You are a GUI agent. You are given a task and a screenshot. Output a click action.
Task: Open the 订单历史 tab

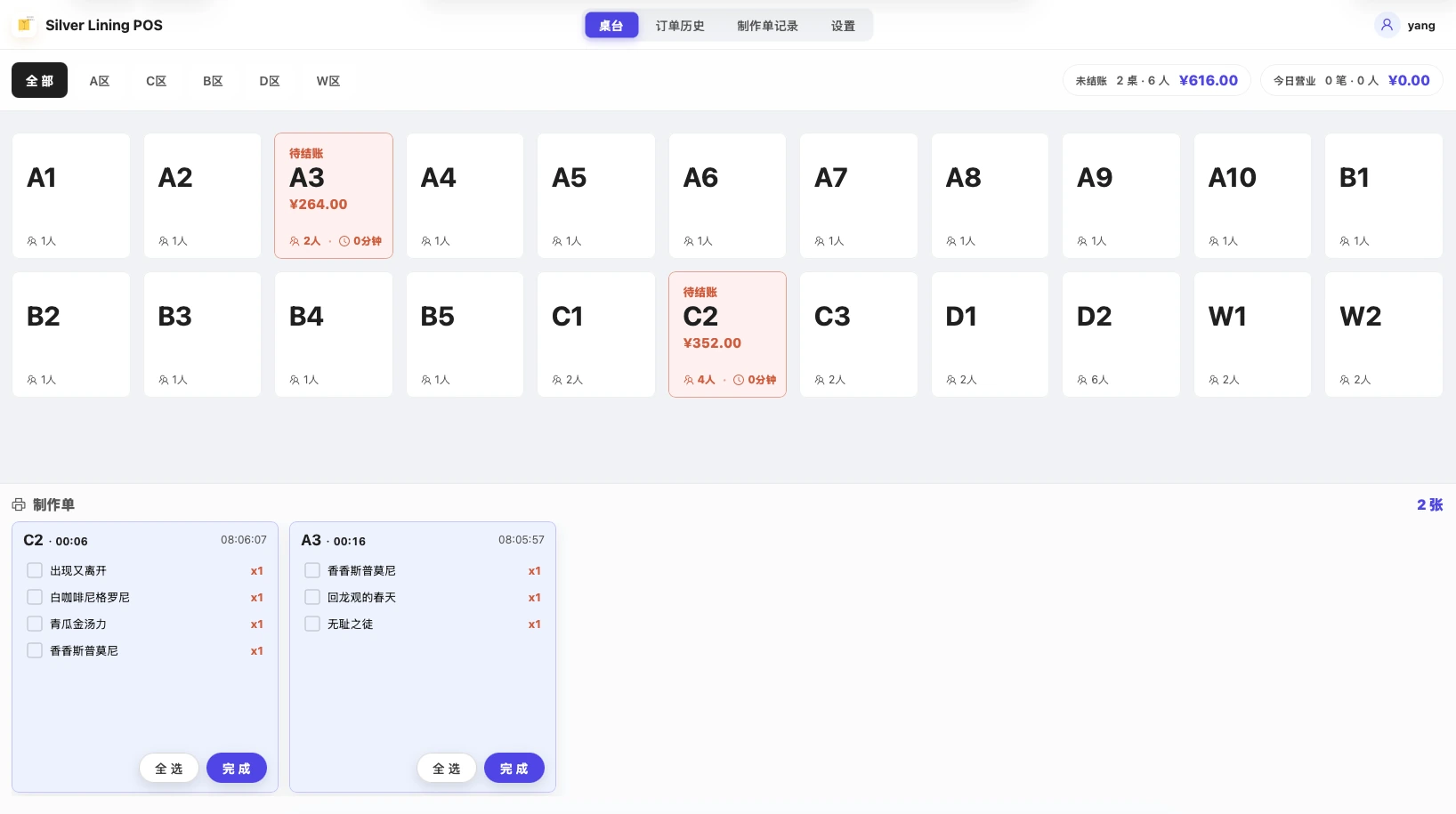point(680,26)
